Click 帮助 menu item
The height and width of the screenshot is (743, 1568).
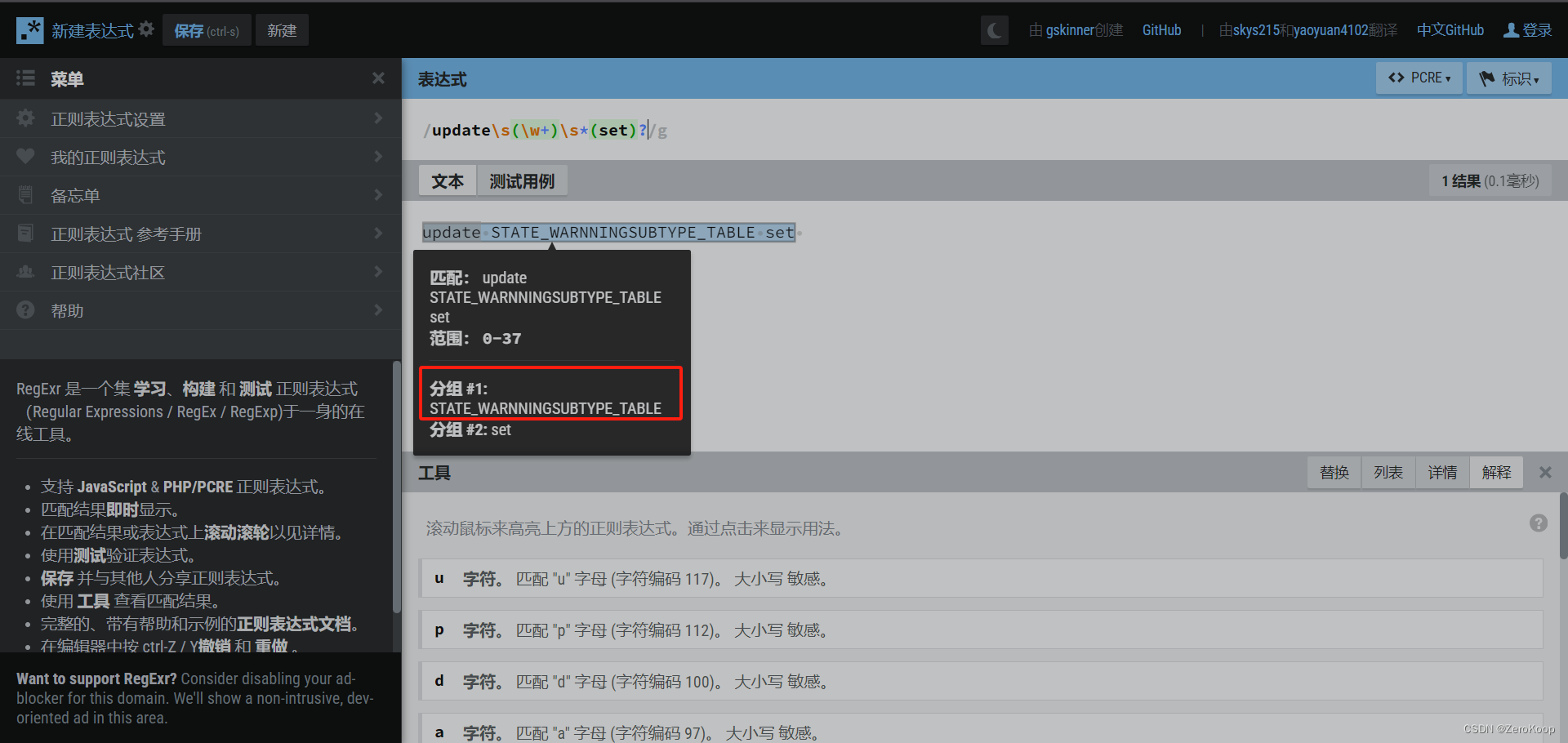tap(200, 310)
